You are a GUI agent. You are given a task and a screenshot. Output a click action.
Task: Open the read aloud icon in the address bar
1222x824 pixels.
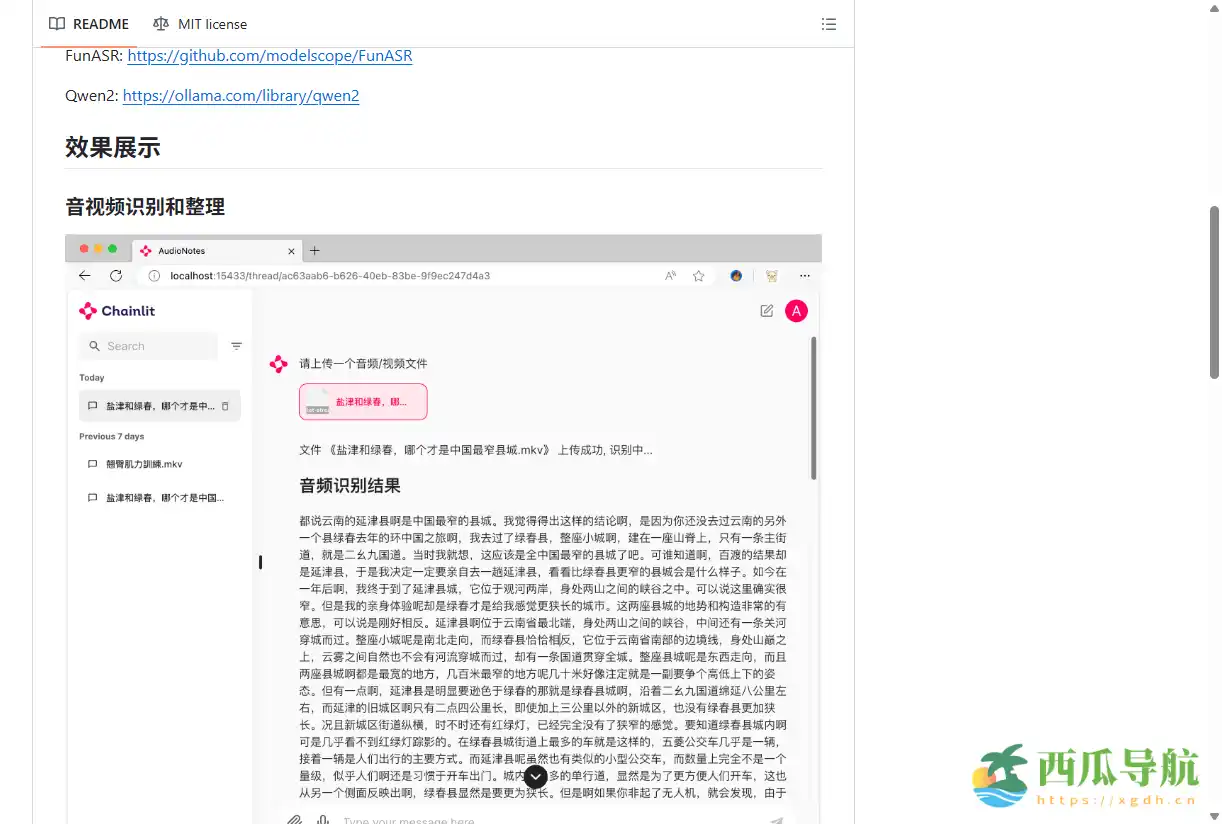click(x=670, y=275)
